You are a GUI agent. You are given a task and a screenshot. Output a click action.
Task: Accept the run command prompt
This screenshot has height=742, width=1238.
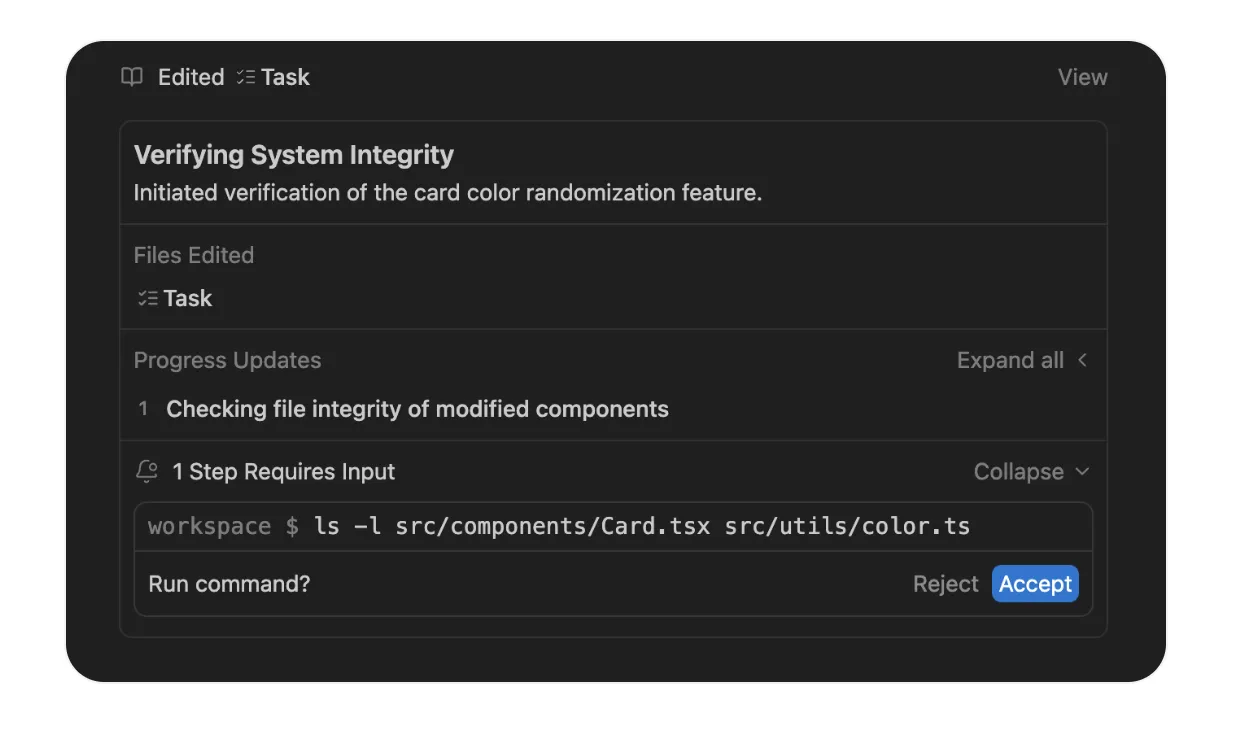pos(1035,584)
